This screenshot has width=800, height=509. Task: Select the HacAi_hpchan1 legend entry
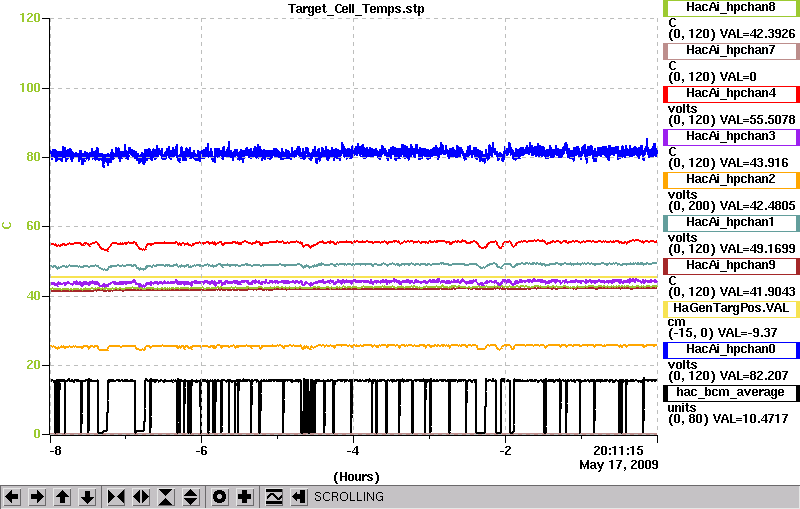coord(731,223)
